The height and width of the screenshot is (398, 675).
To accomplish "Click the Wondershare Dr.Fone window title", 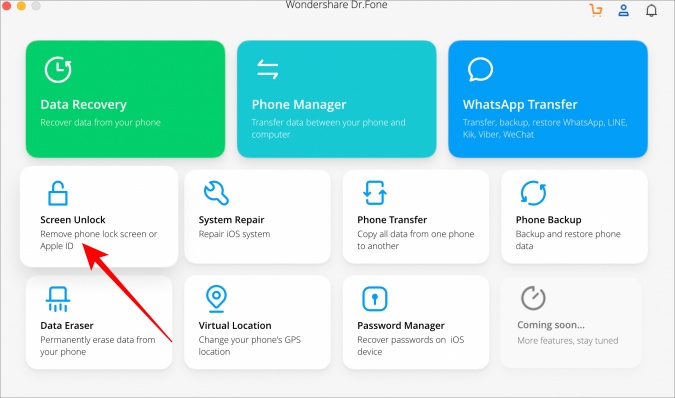I will pyautogui.click(x=336, y=5).
